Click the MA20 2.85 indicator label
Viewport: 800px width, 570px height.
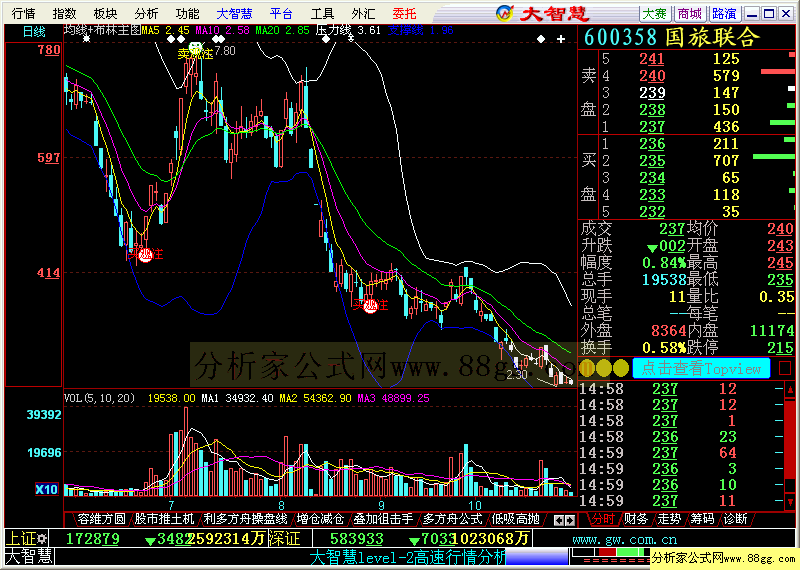point(282,31)
